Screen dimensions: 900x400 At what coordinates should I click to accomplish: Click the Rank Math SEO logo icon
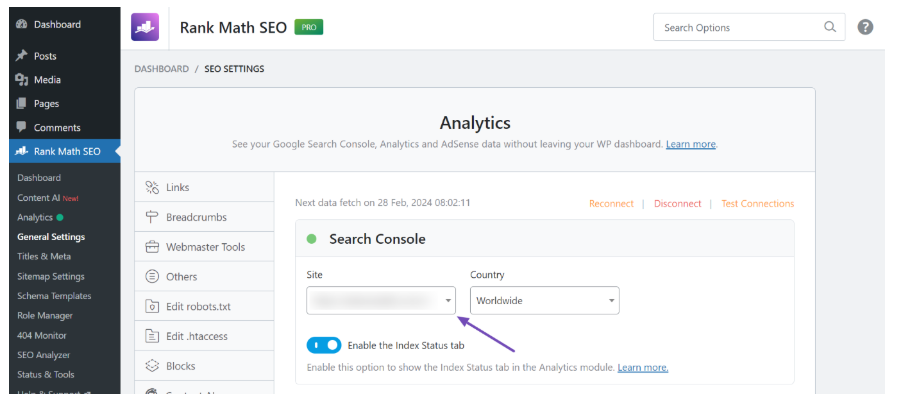click(145, 27)
